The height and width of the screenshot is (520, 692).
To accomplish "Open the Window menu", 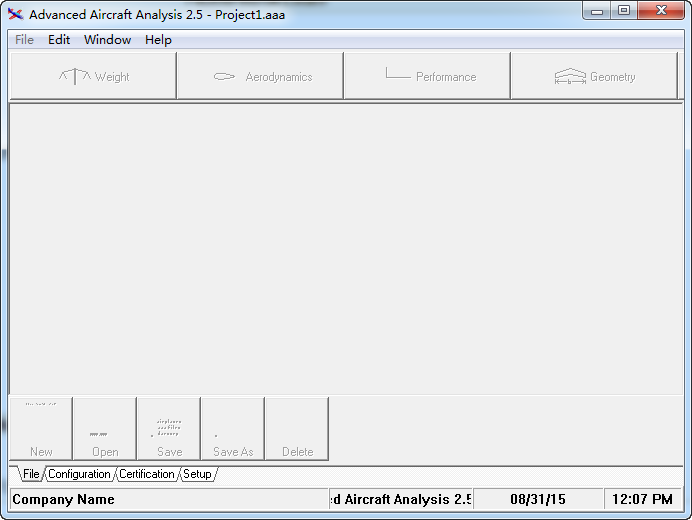I will click(x=107, y=40).
